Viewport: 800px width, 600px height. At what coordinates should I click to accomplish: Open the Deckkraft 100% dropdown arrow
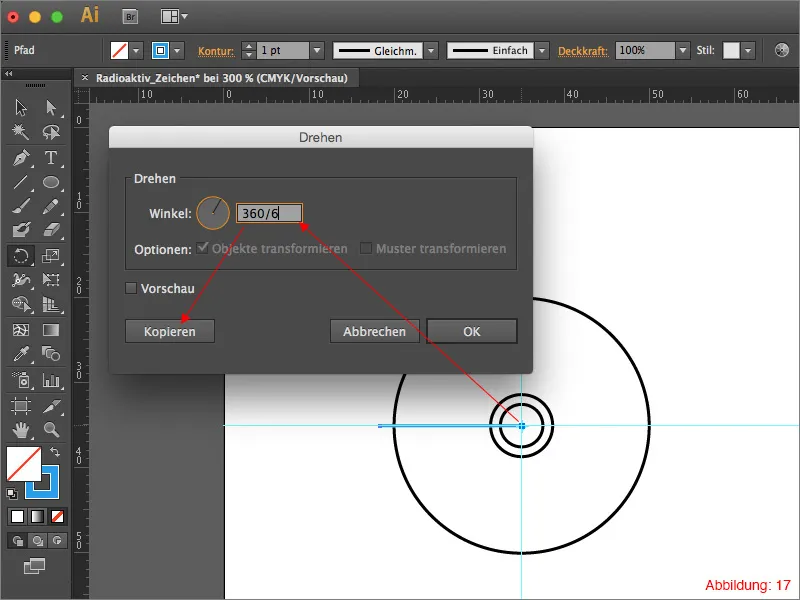[683, 51]
